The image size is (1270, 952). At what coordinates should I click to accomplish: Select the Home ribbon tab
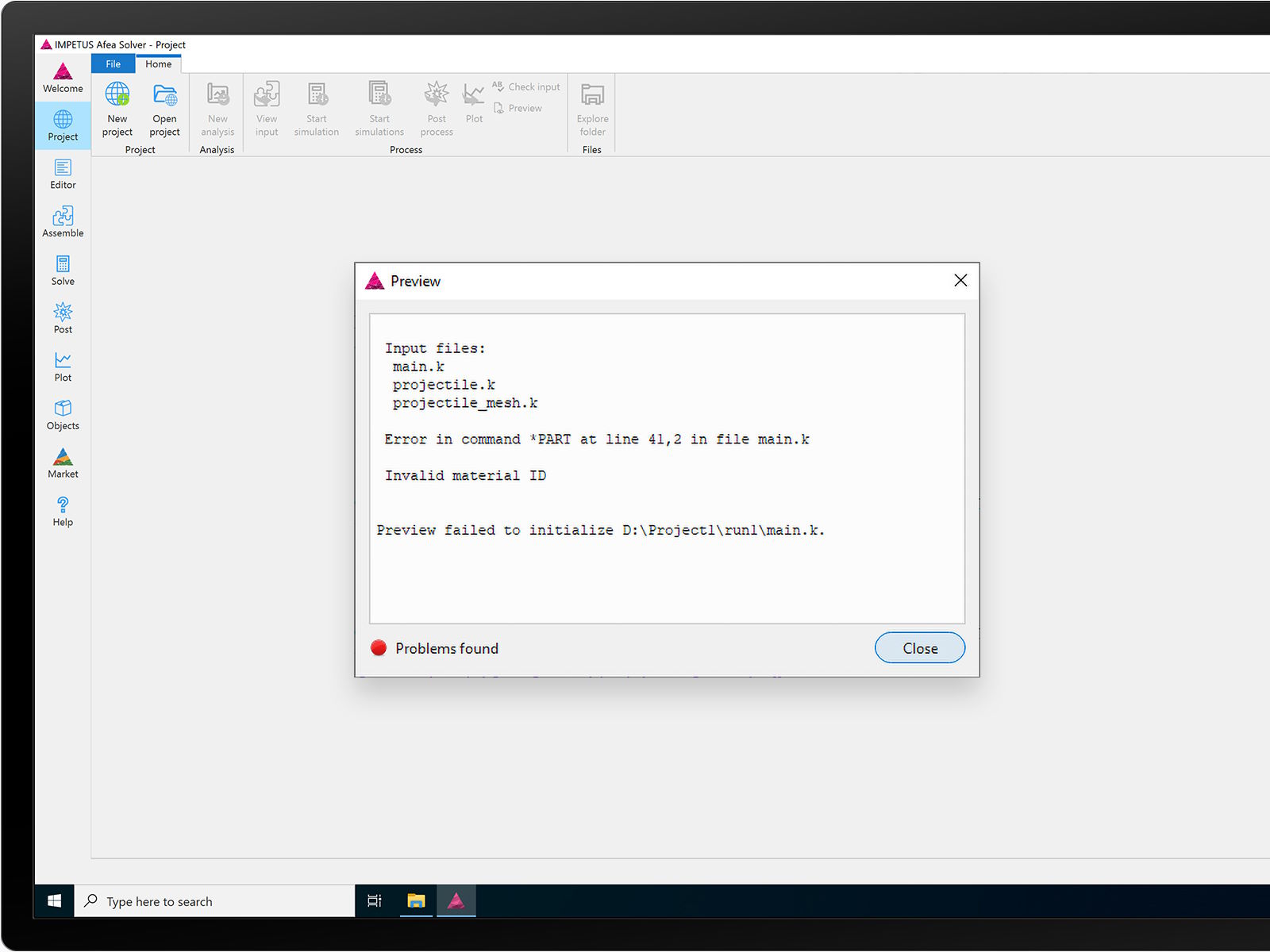pos(158,64)
